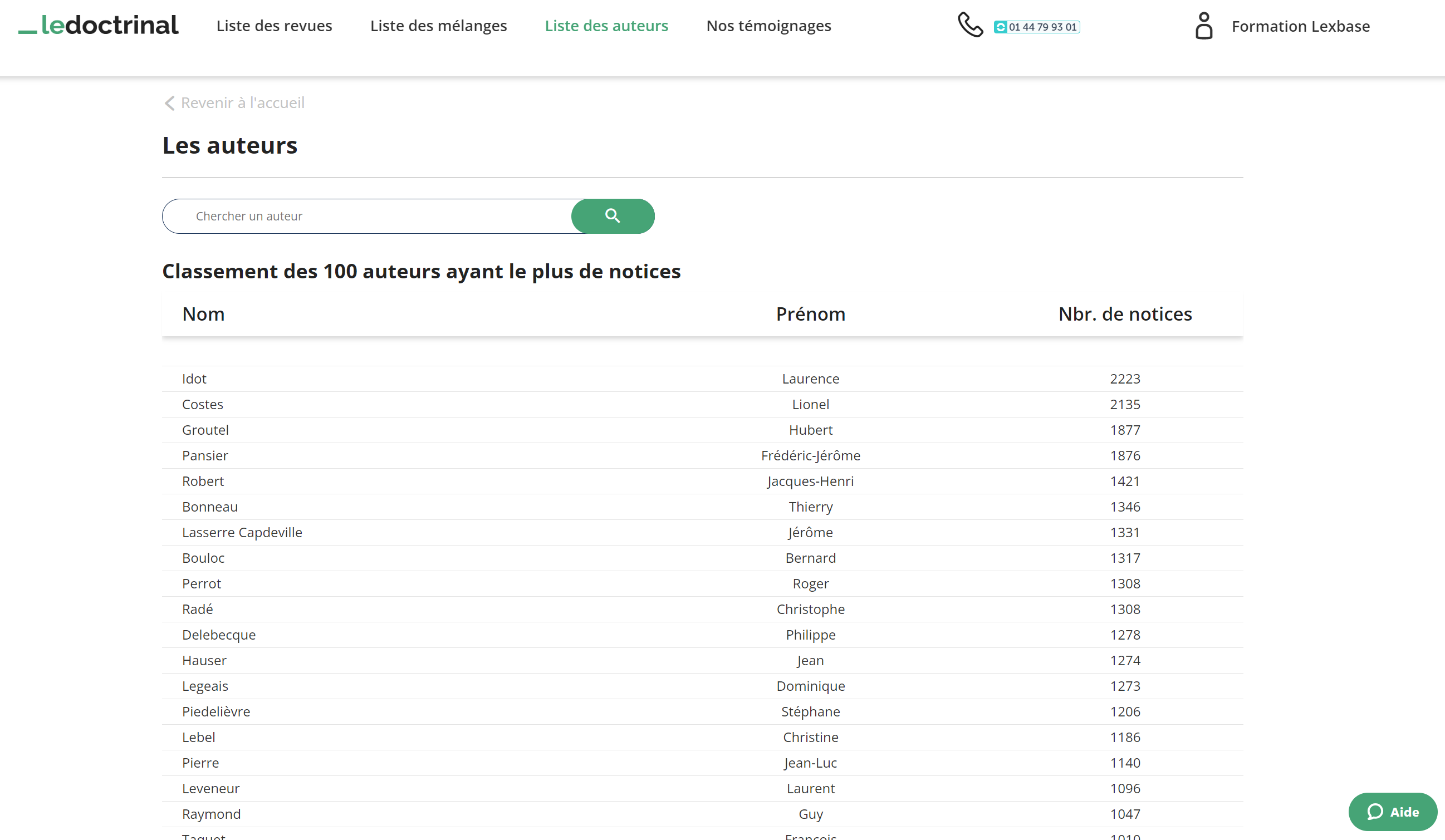
Task: Open author Costes Lionel entry
Action: tap(203, 404)
